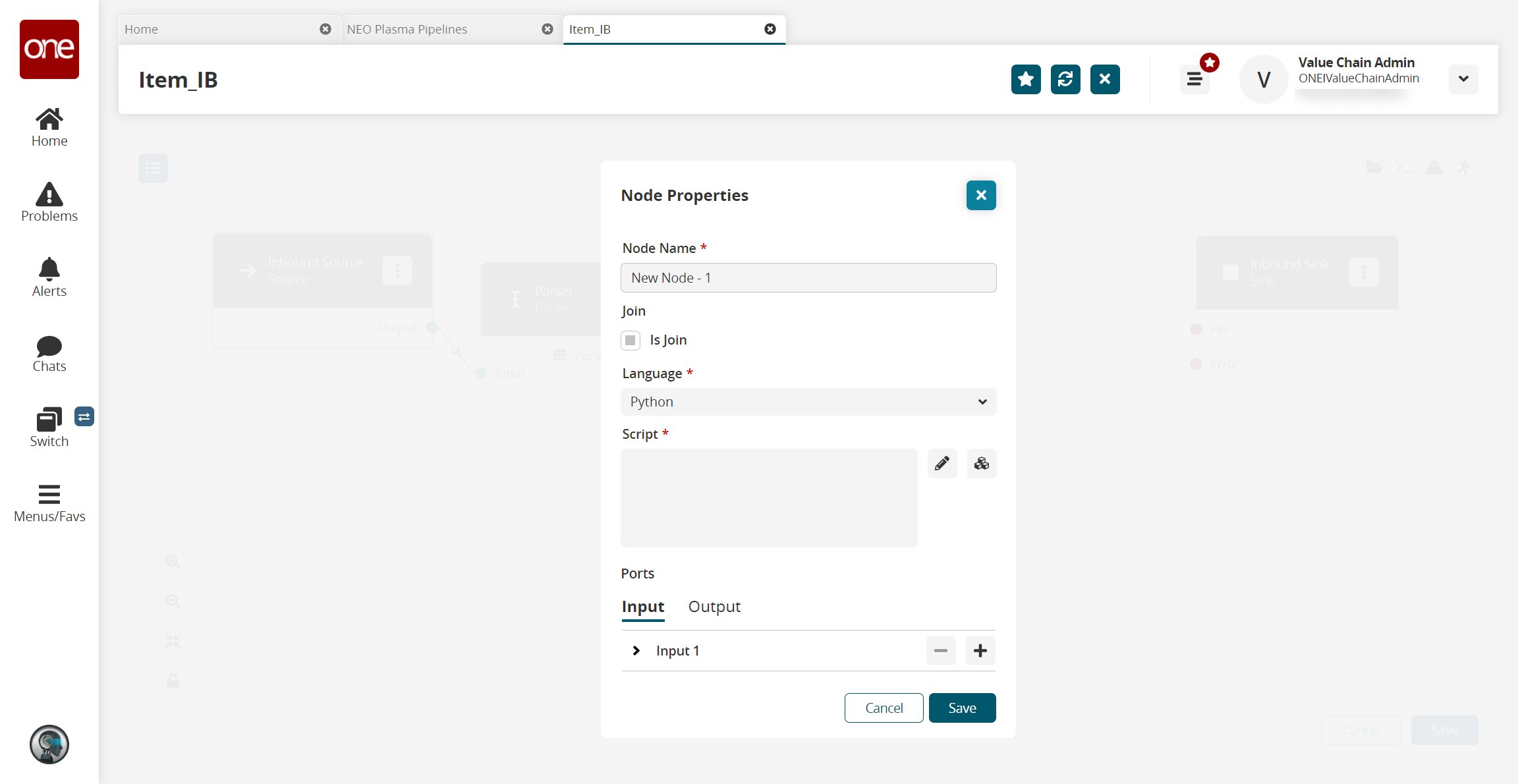Viewport: 1518px width, 784px height.
Task: Click the Home sidebar icon
Action: point(48,126)
